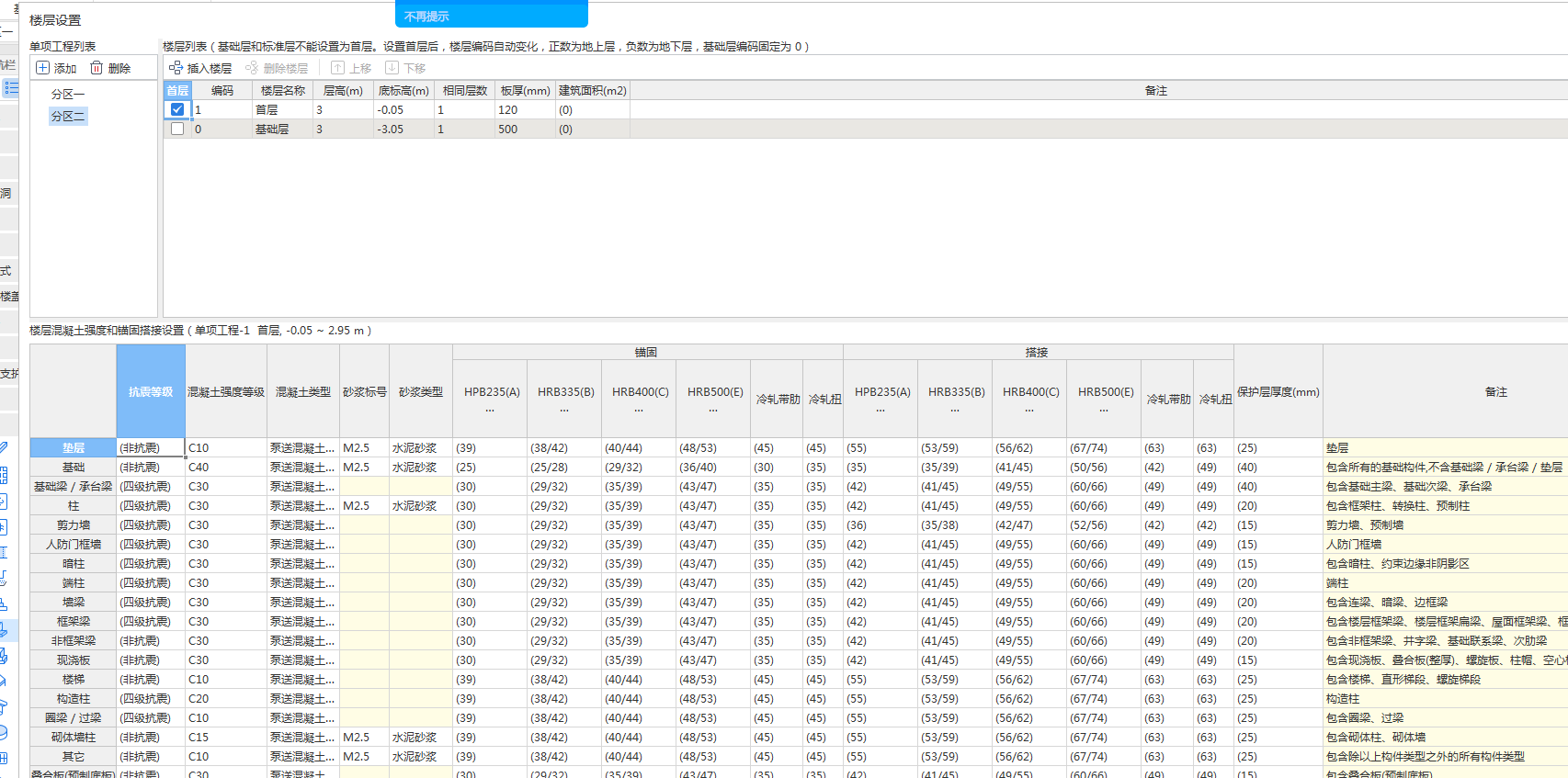Screen dimensions: 1568x778
Task: Click the 抗震等级 highlighted column header
Action: pos(151,391)
